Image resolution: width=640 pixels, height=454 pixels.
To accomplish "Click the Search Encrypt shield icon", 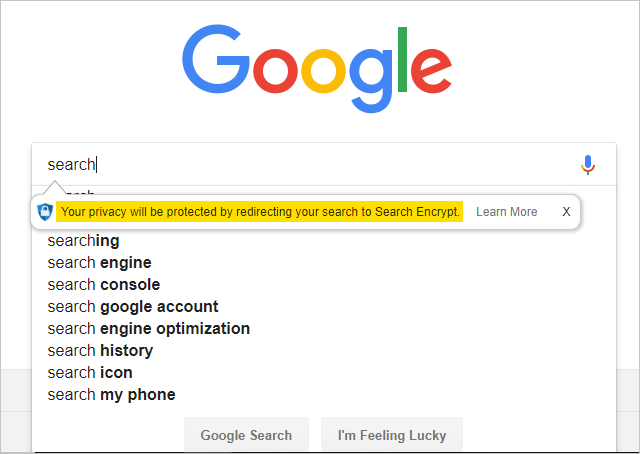I will pos(45,212).
